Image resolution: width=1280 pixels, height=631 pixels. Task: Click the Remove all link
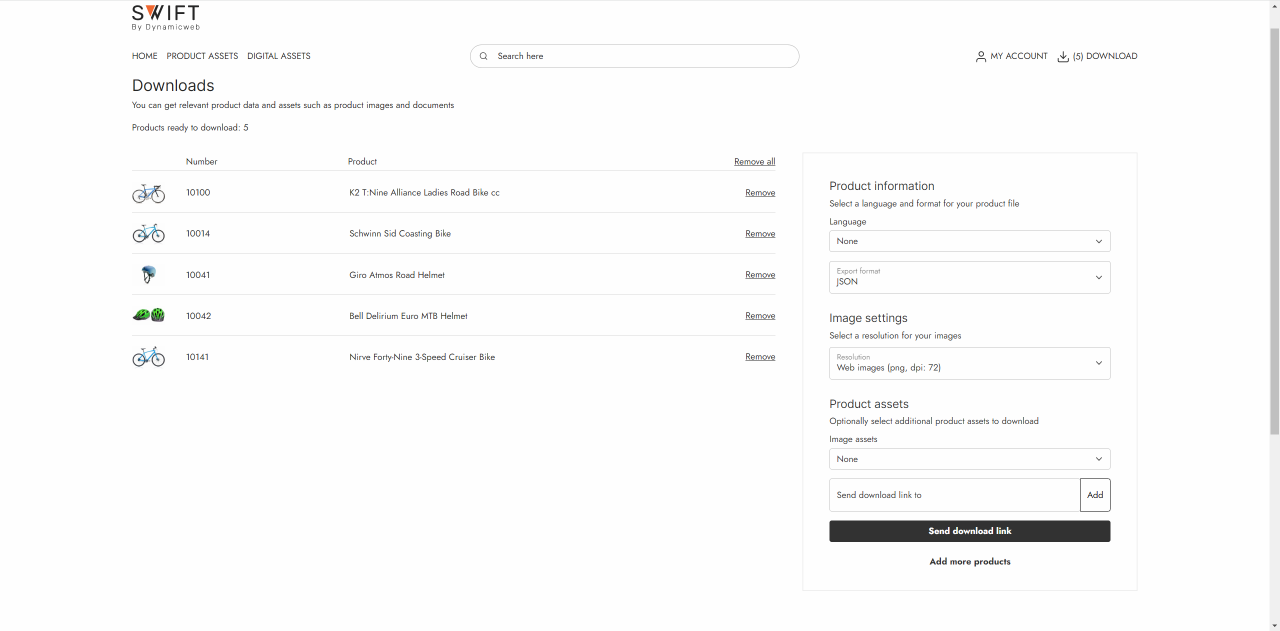click(754, 162)
